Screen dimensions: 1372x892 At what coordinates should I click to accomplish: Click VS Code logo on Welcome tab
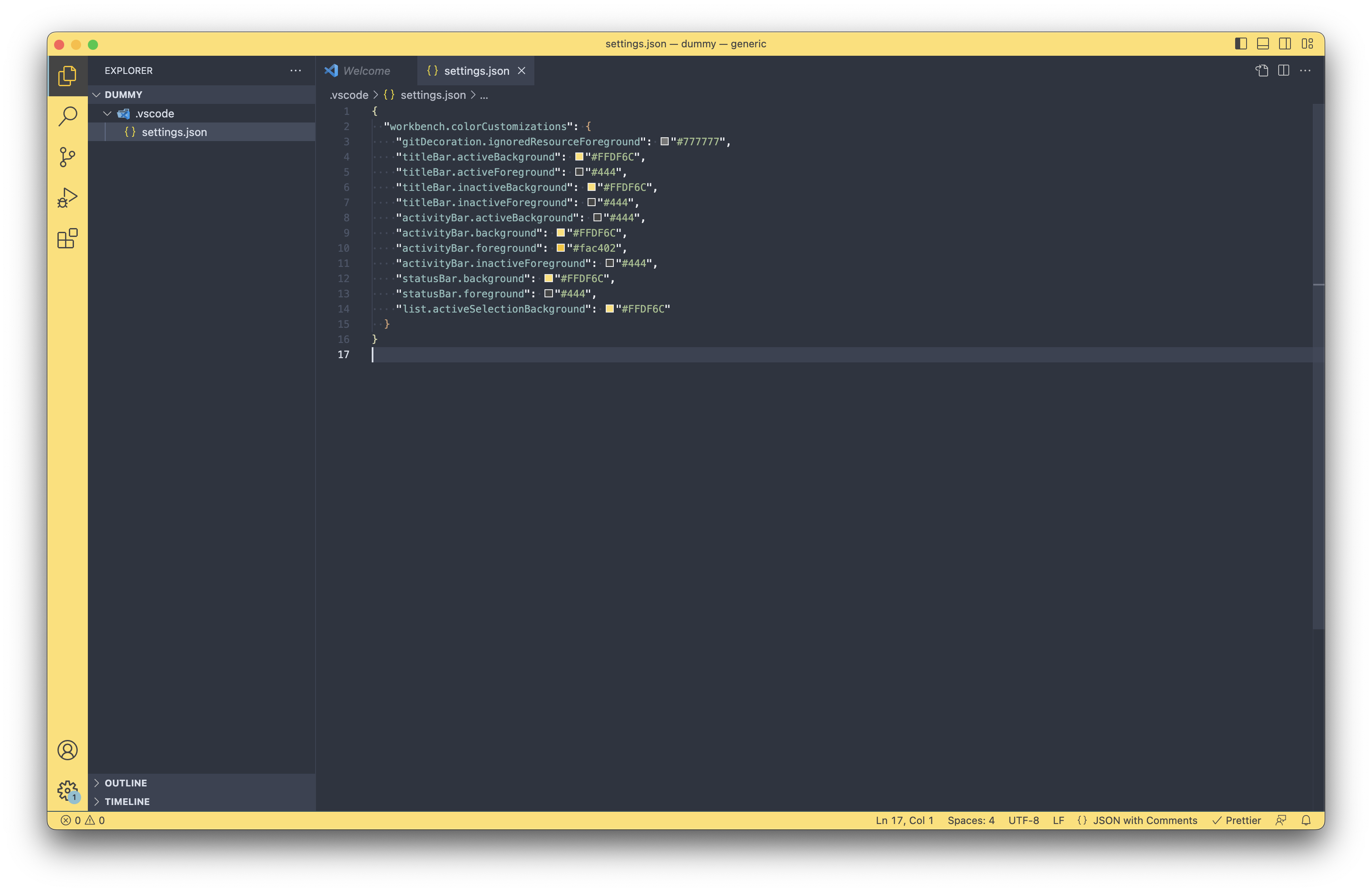pos(331,70)
